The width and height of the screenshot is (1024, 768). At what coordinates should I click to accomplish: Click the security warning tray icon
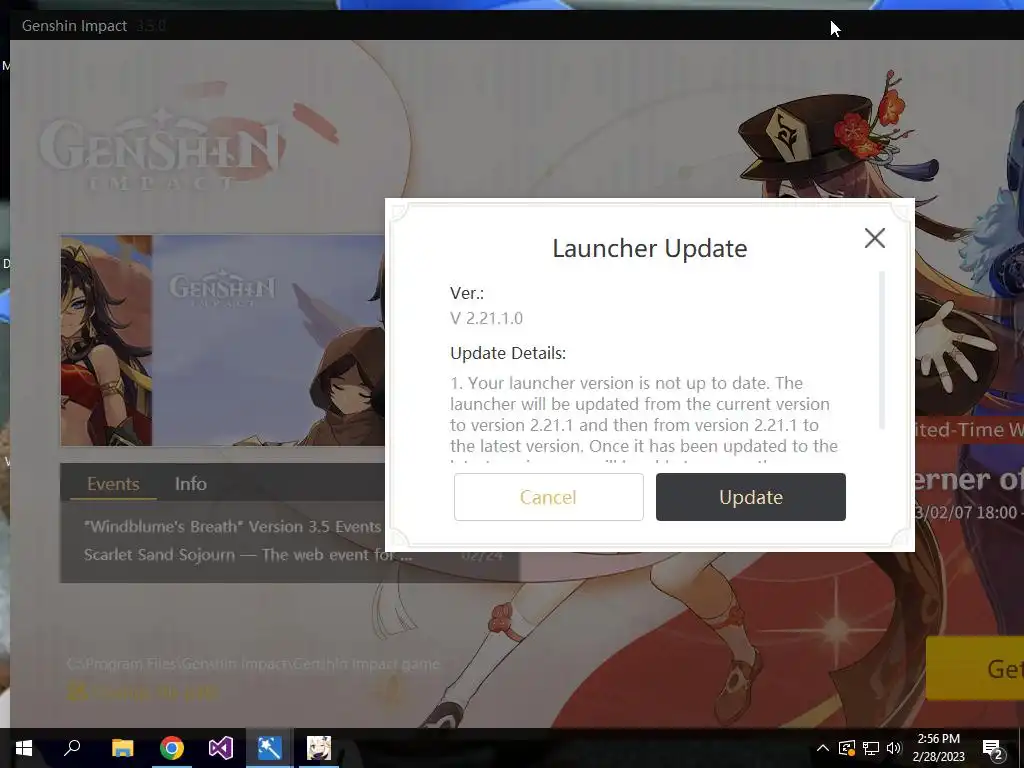(x=847, y=748)
